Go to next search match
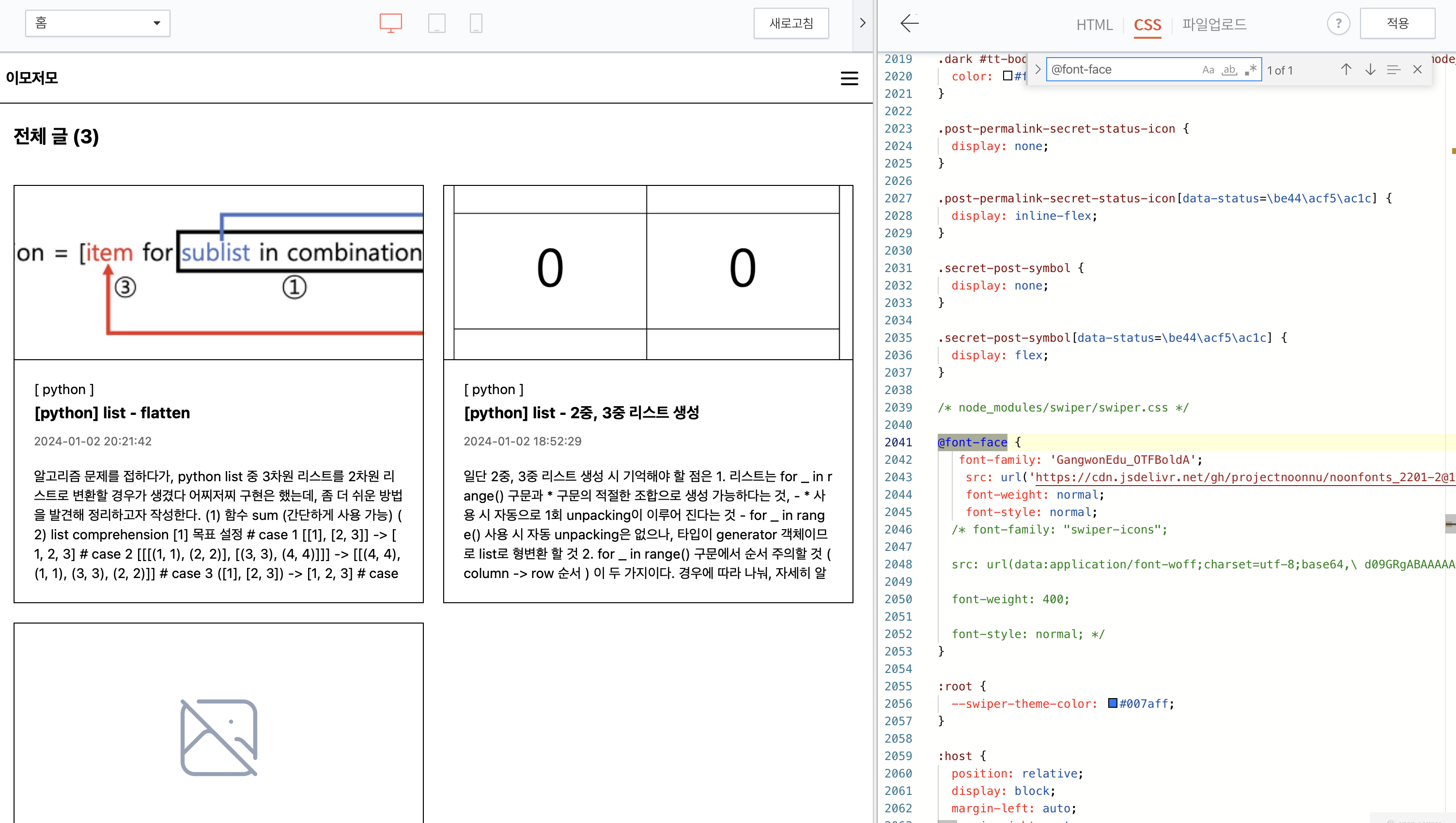 tap(1370, 70)
